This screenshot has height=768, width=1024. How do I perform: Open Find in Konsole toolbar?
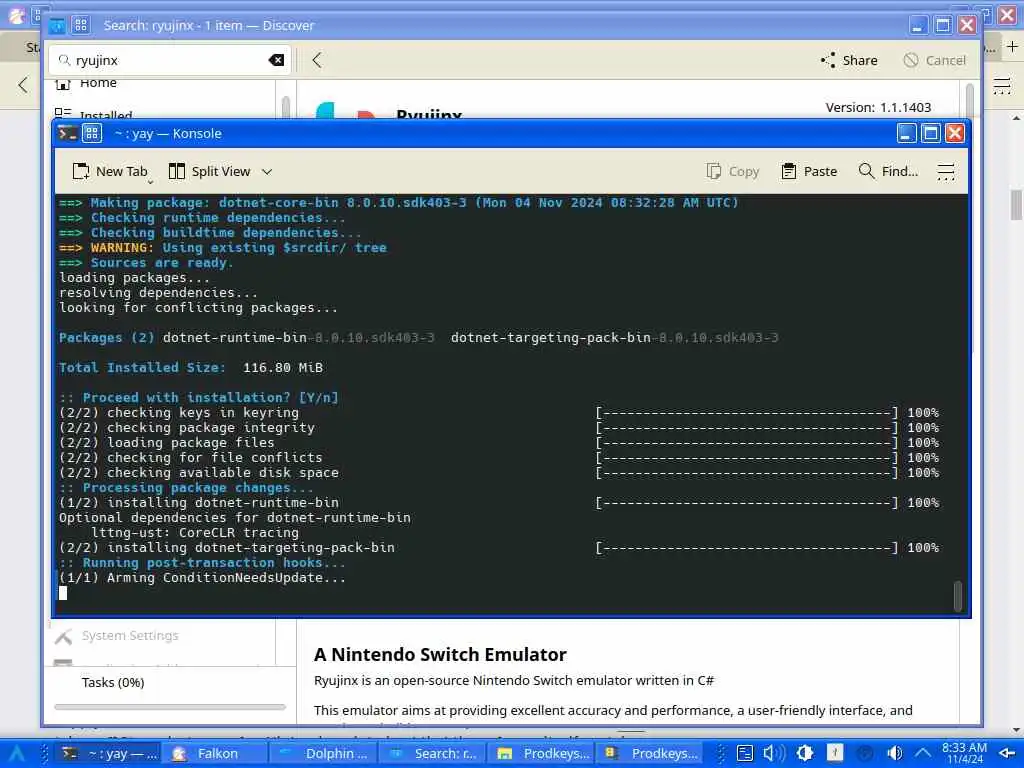click(x=888, y=171)
